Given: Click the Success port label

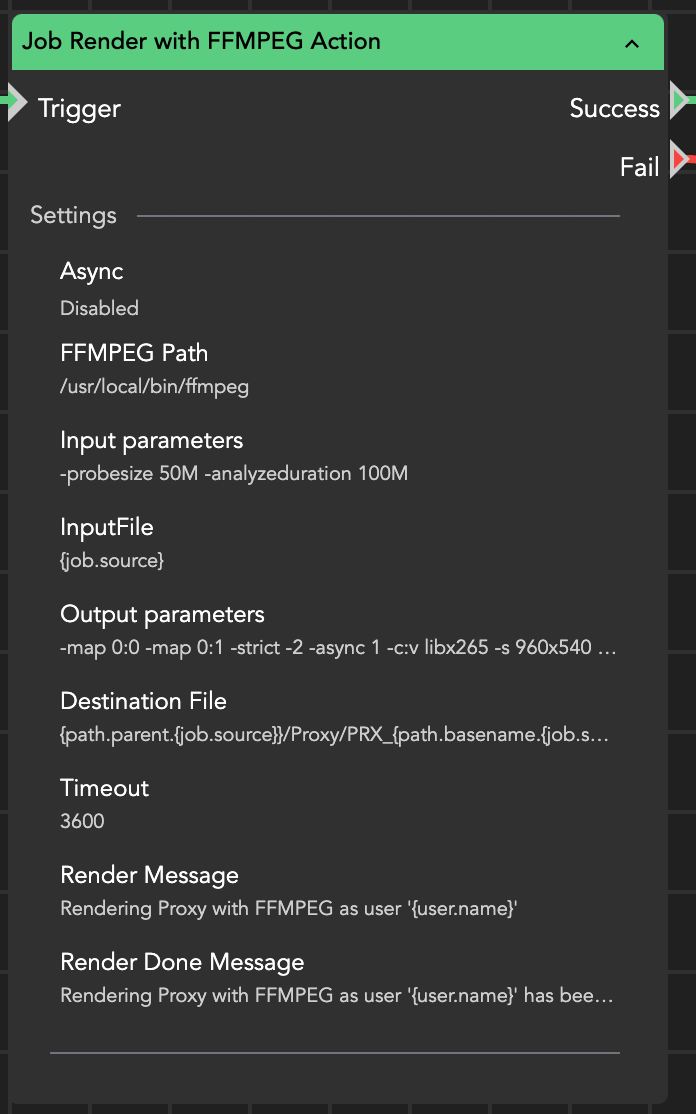Looking at the screenshot, I should [614, 108].
